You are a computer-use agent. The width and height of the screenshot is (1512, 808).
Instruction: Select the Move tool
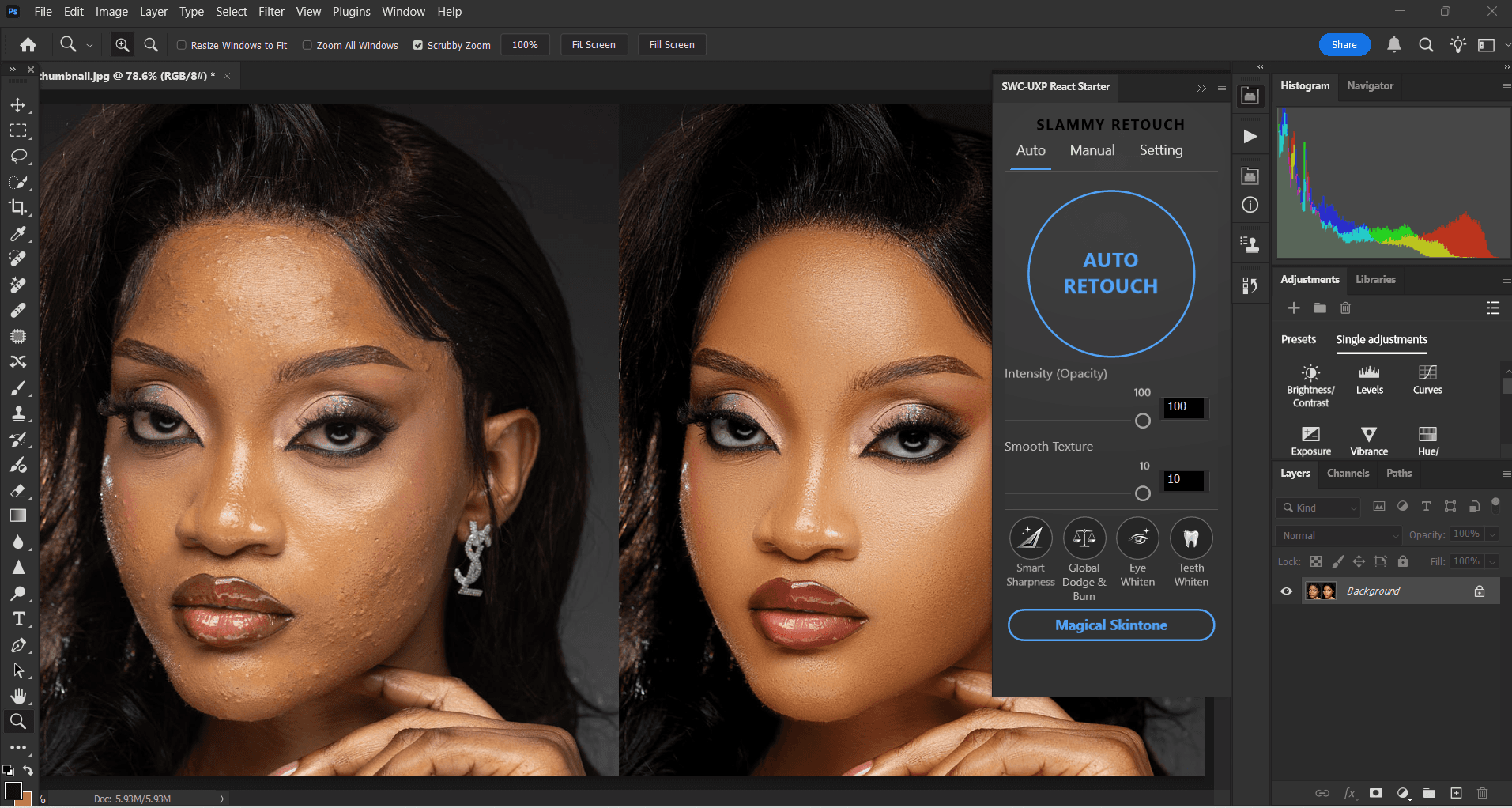[18, 105]
